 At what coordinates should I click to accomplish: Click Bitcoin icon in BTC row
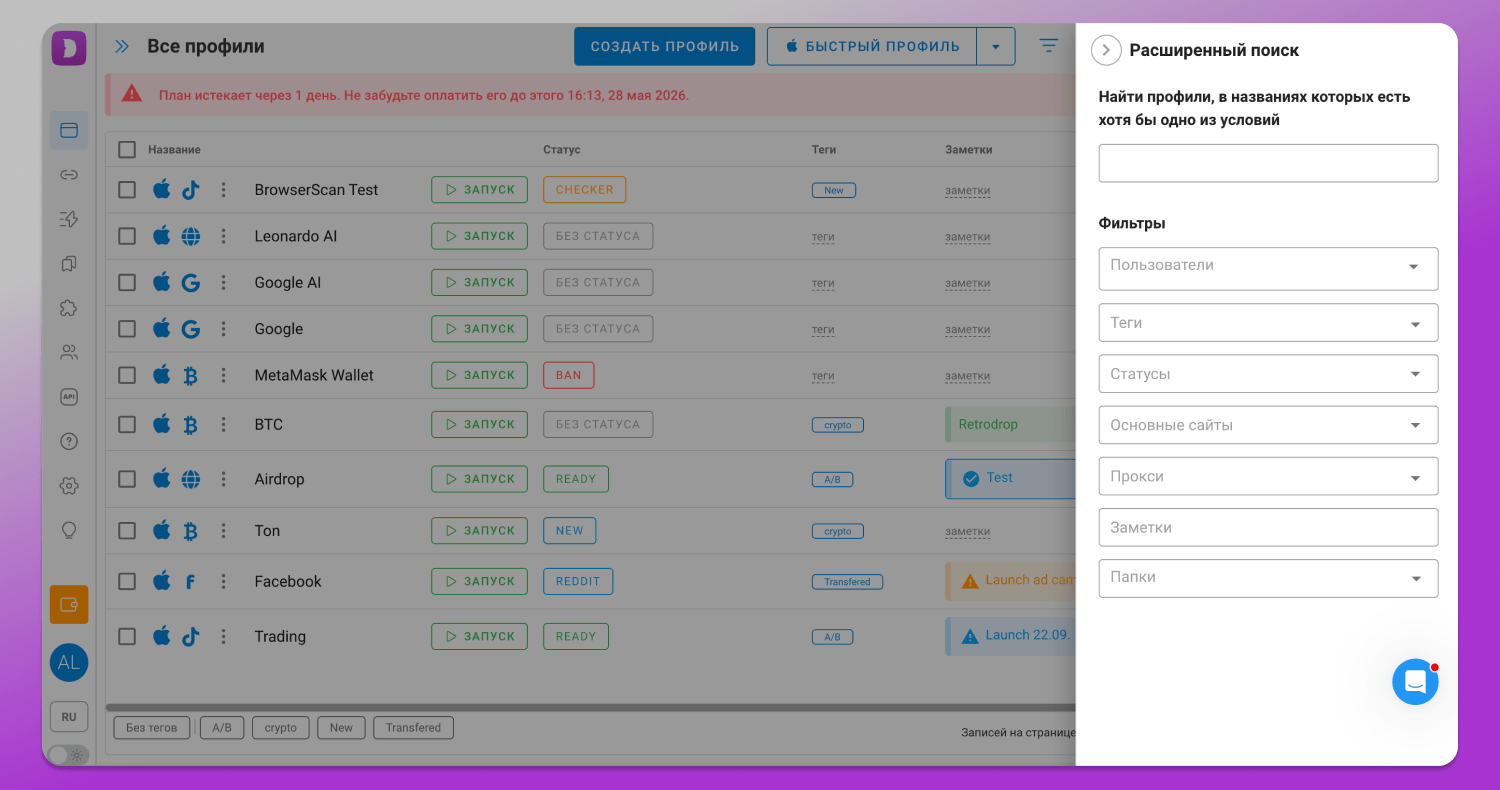tap(191, 424)
